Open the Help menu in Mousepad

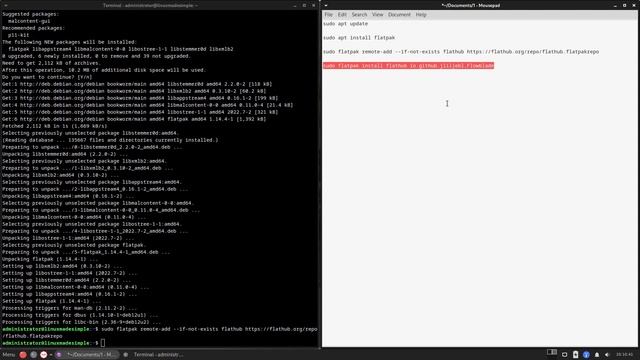point(421,15)
